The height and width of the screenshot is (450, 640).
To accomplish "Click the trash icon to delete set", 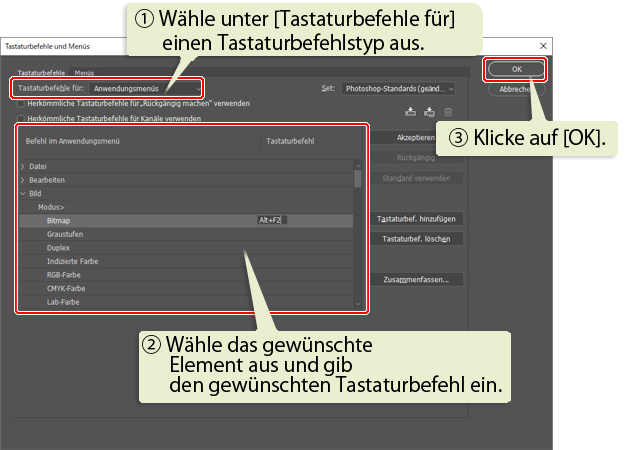I will [448, 113].
